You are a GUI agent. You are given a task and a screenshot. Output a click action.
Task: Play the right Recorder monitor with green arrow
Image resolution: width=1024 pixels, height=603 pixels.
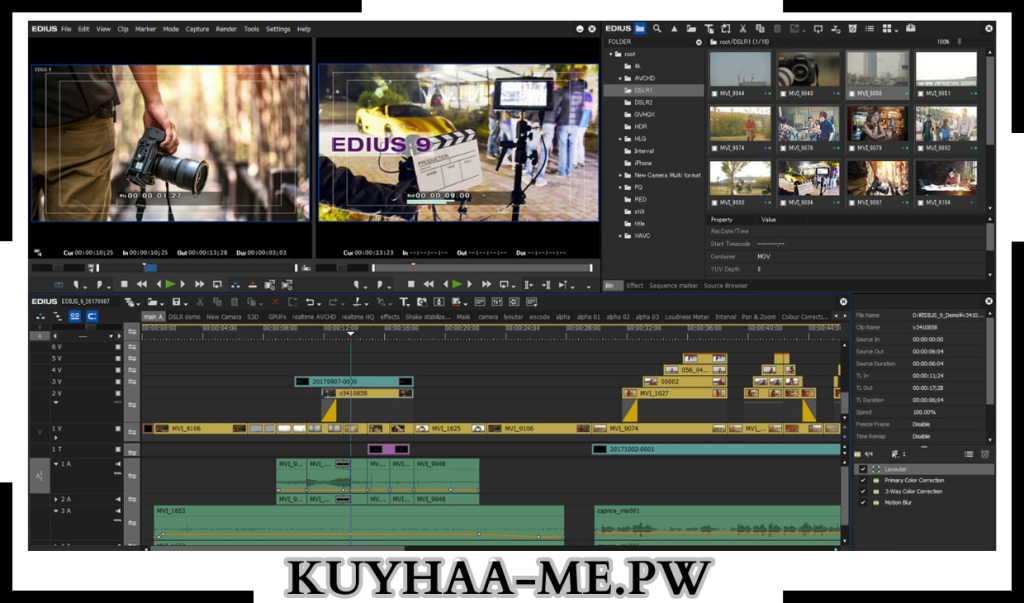457,284
